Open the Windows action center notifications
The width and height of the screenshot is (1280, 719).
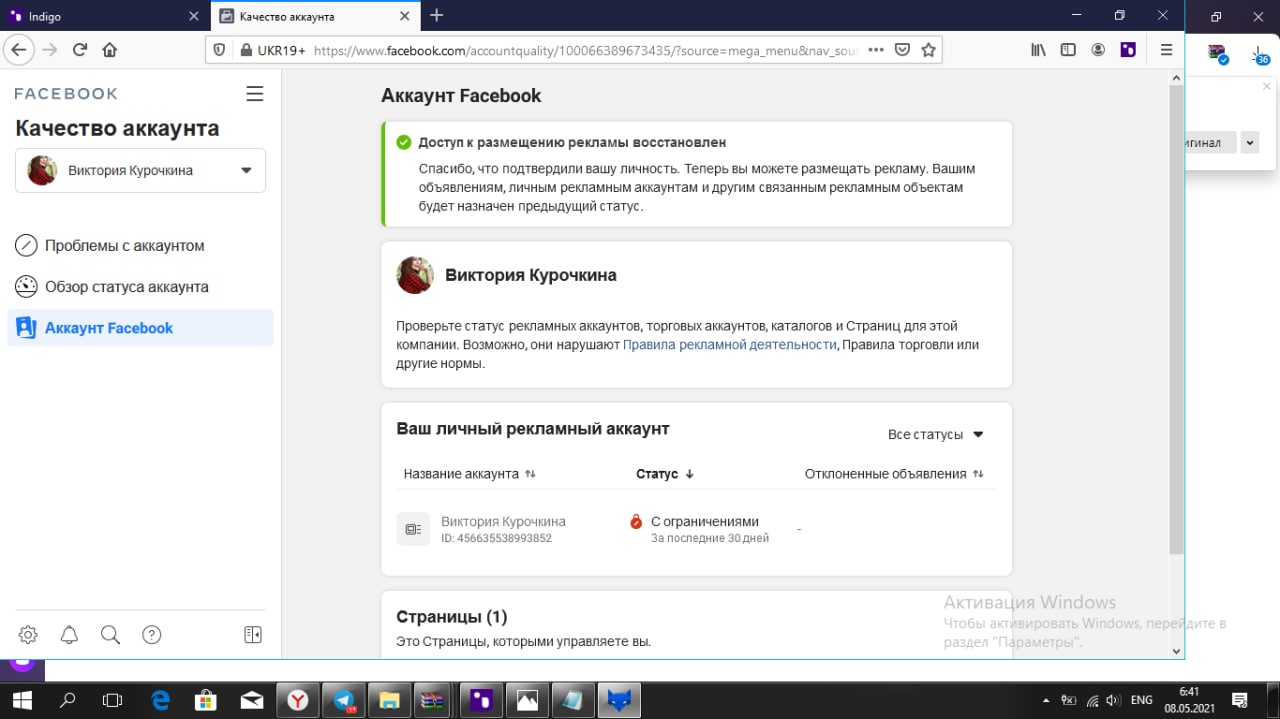(x=1239, y=699)
